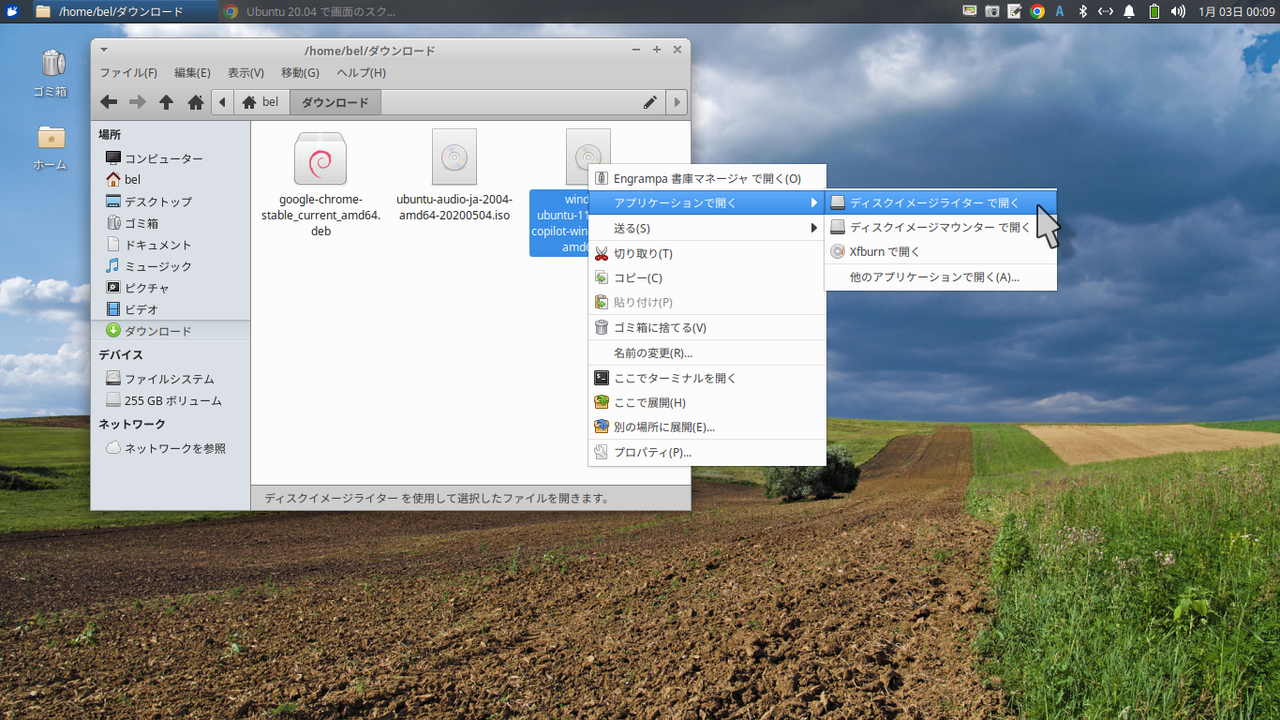Click the system monitor tray icon
The width and height of the screenshot is (1280, 720).
pos(969,12)
